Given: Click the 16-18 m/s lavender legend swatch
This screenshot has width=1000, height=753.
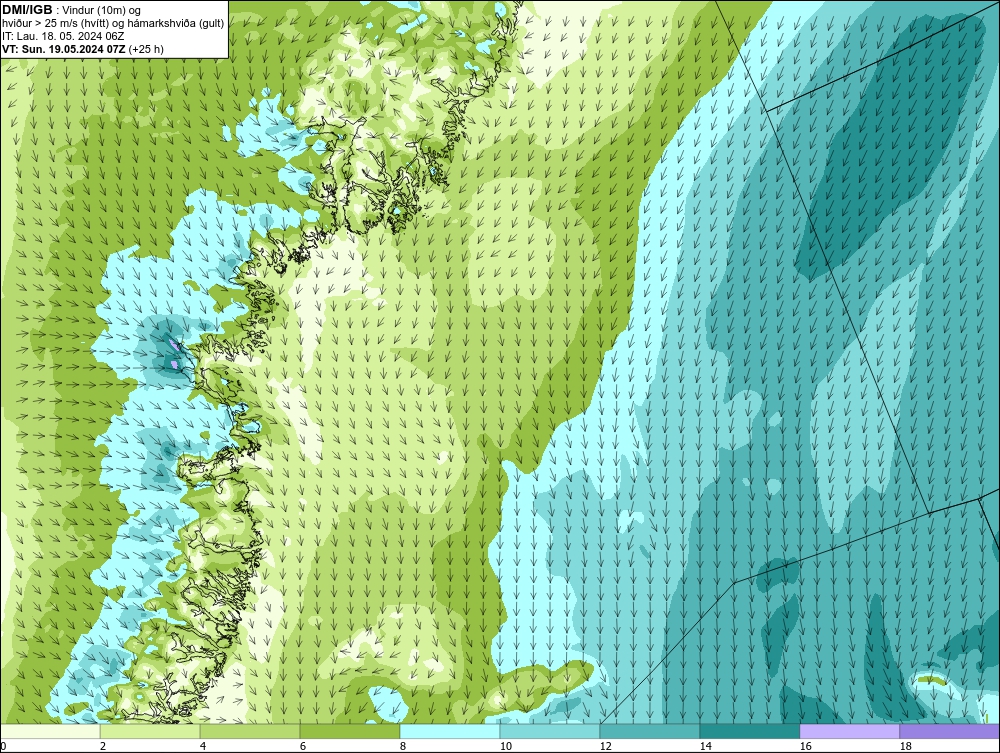Looking at the screenshot, I should point(849,731).
